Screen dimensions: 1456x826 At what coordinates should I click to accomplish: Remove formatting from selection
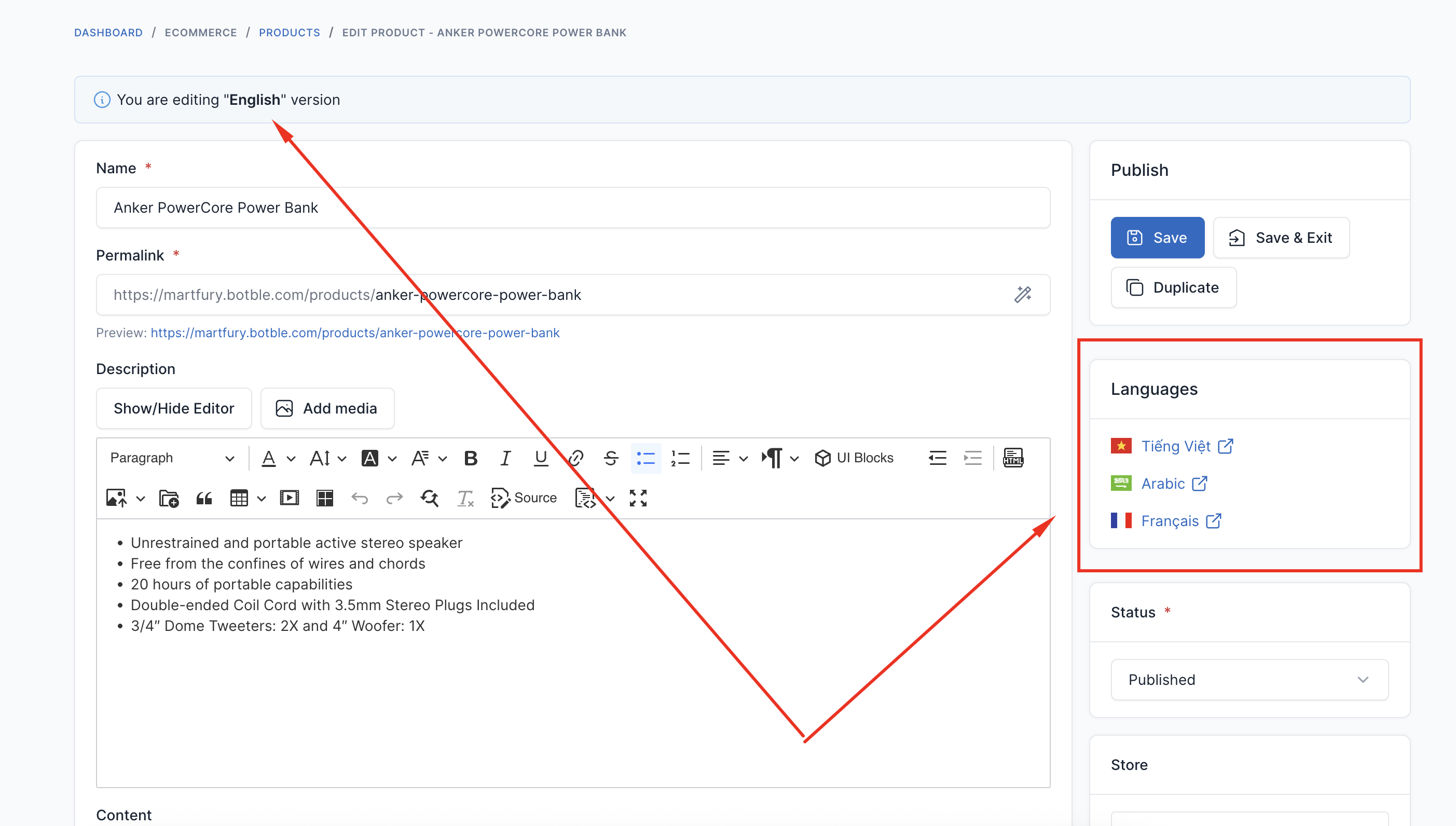[465, 498]
